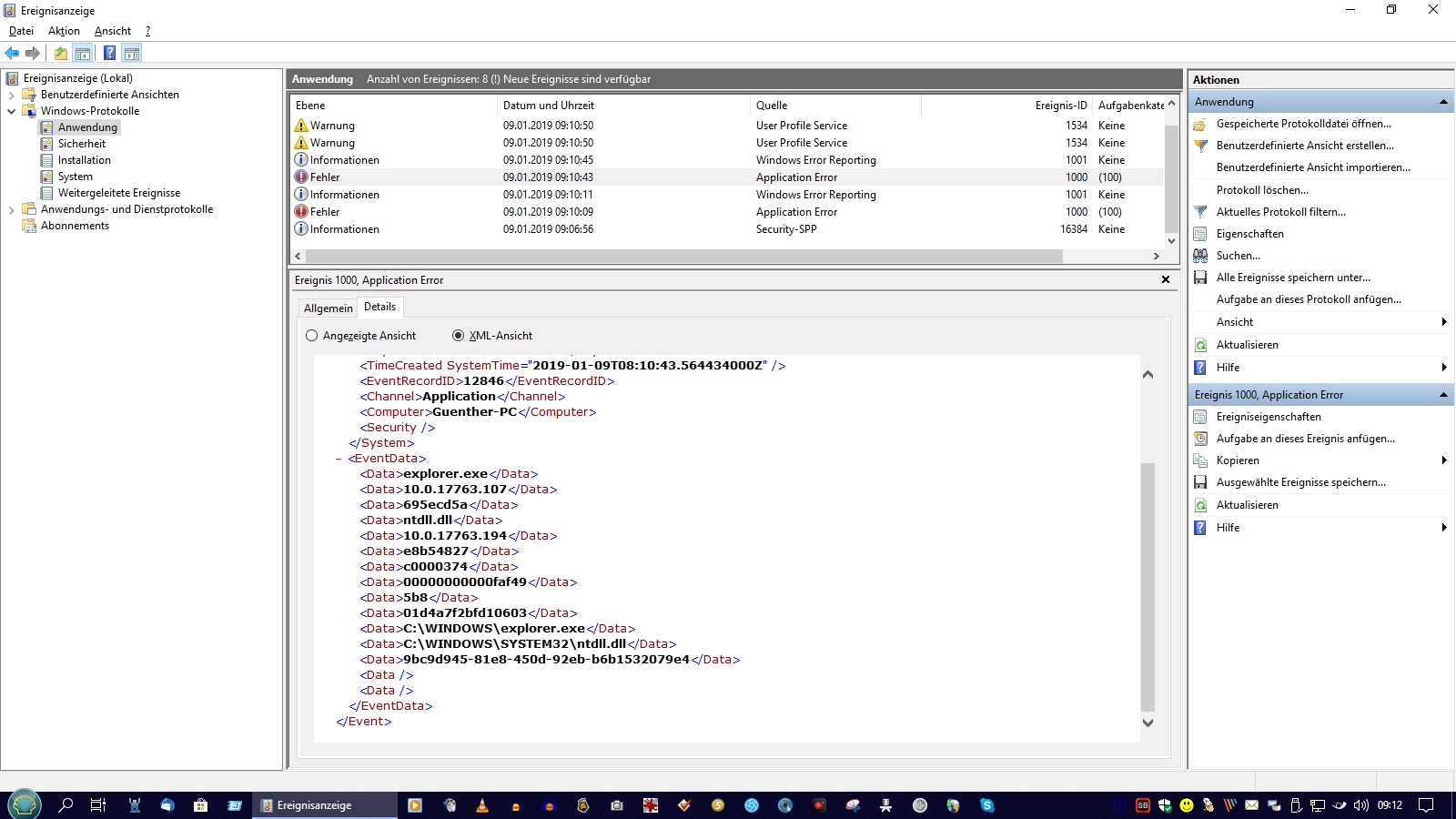Click Alle Ereignisse speichern unter action

pyautogui.click(x=1293, y=278)
